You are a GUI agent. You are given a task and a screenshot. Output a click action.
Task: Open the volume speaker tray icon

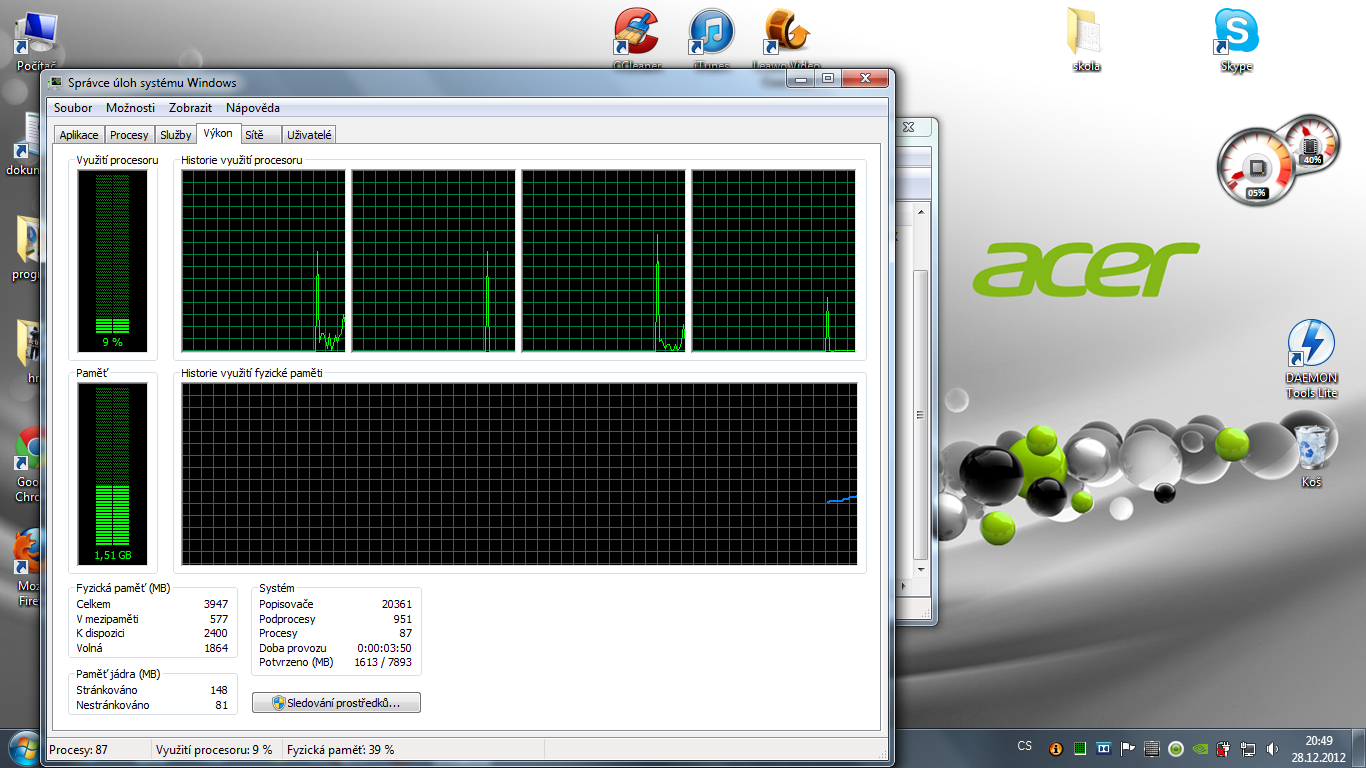click(1272, 748)
